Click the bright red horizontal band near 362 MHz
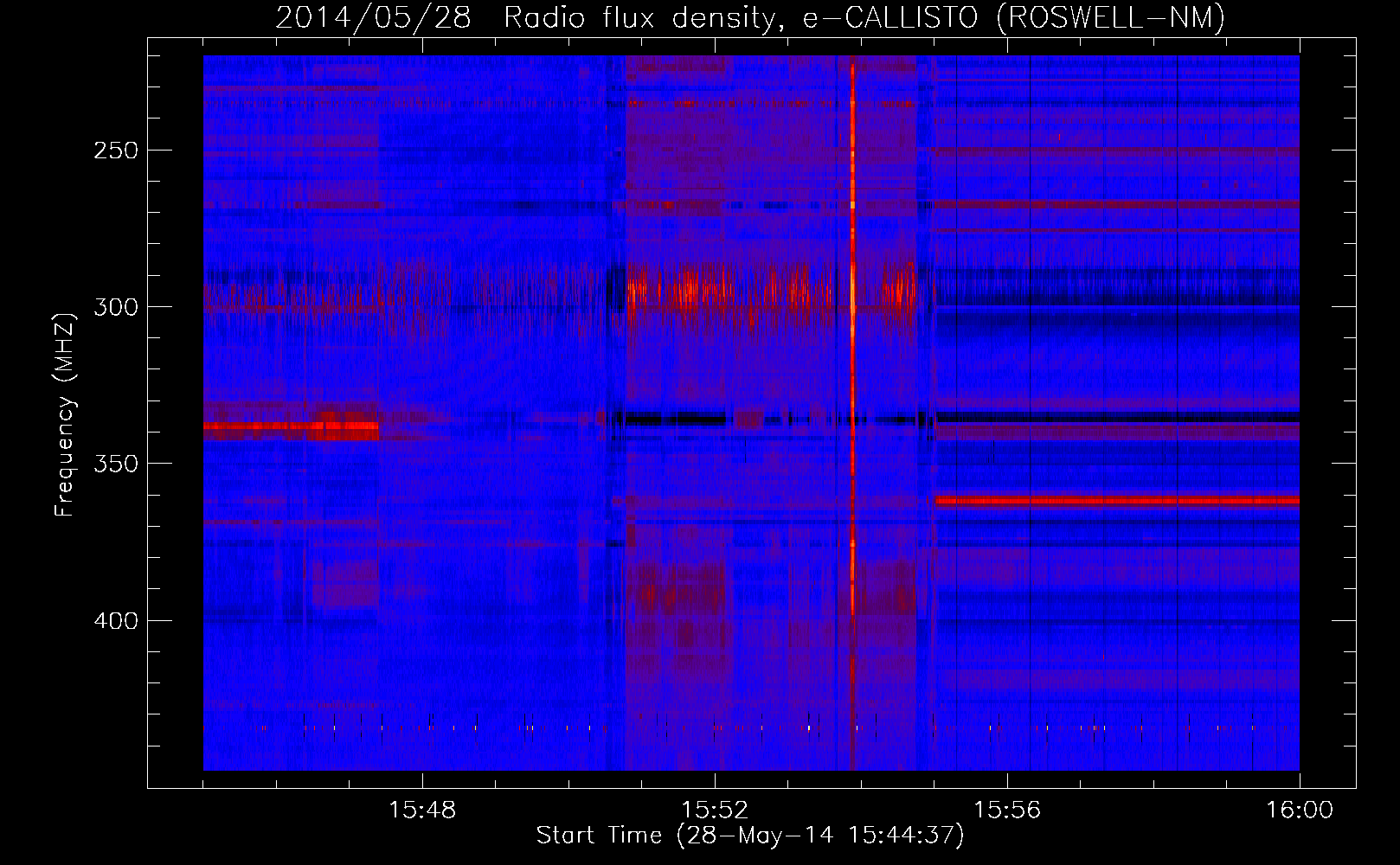This screenshot has height=865, width=1400. (1117, 501)
